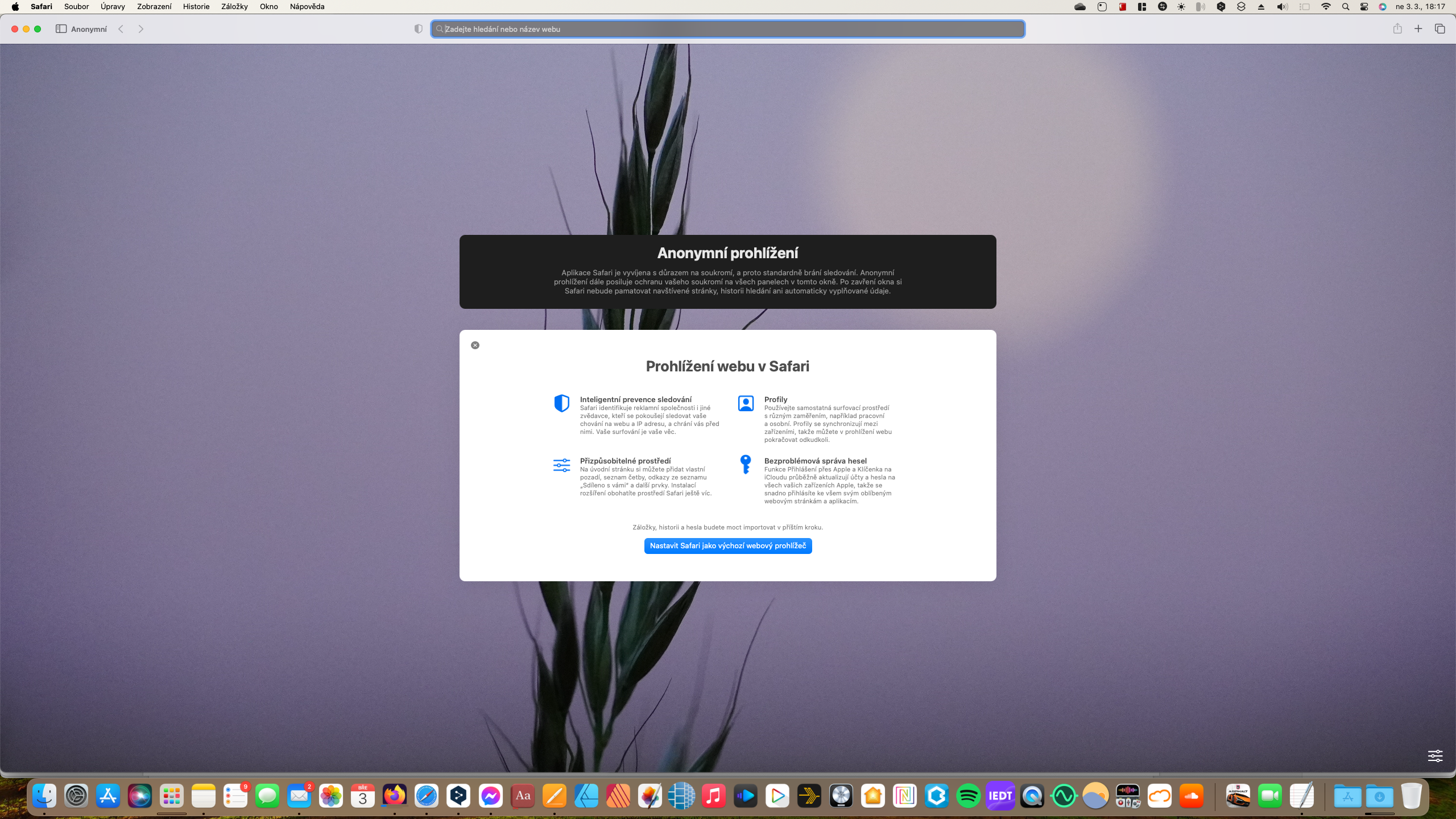
Task: Click the address search field
Action: click(x=728, y=29)
